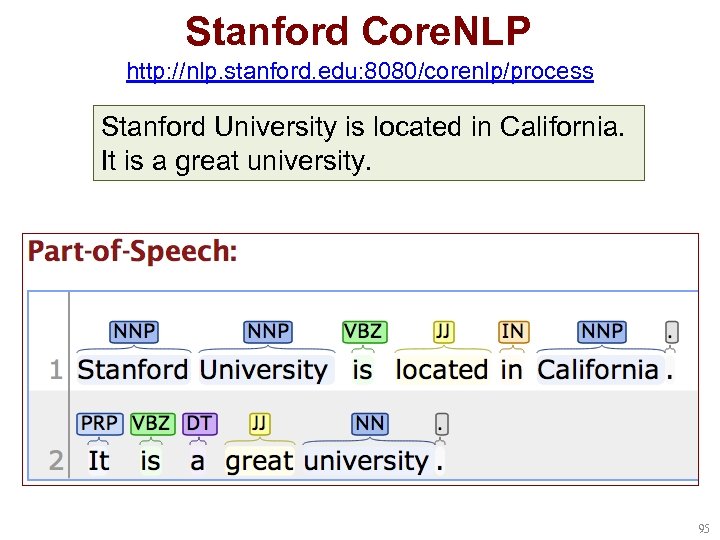Click the "Stanford Core.NLP" slide title
This screenshot has height=540, width=720.
(x=358, y=32)
